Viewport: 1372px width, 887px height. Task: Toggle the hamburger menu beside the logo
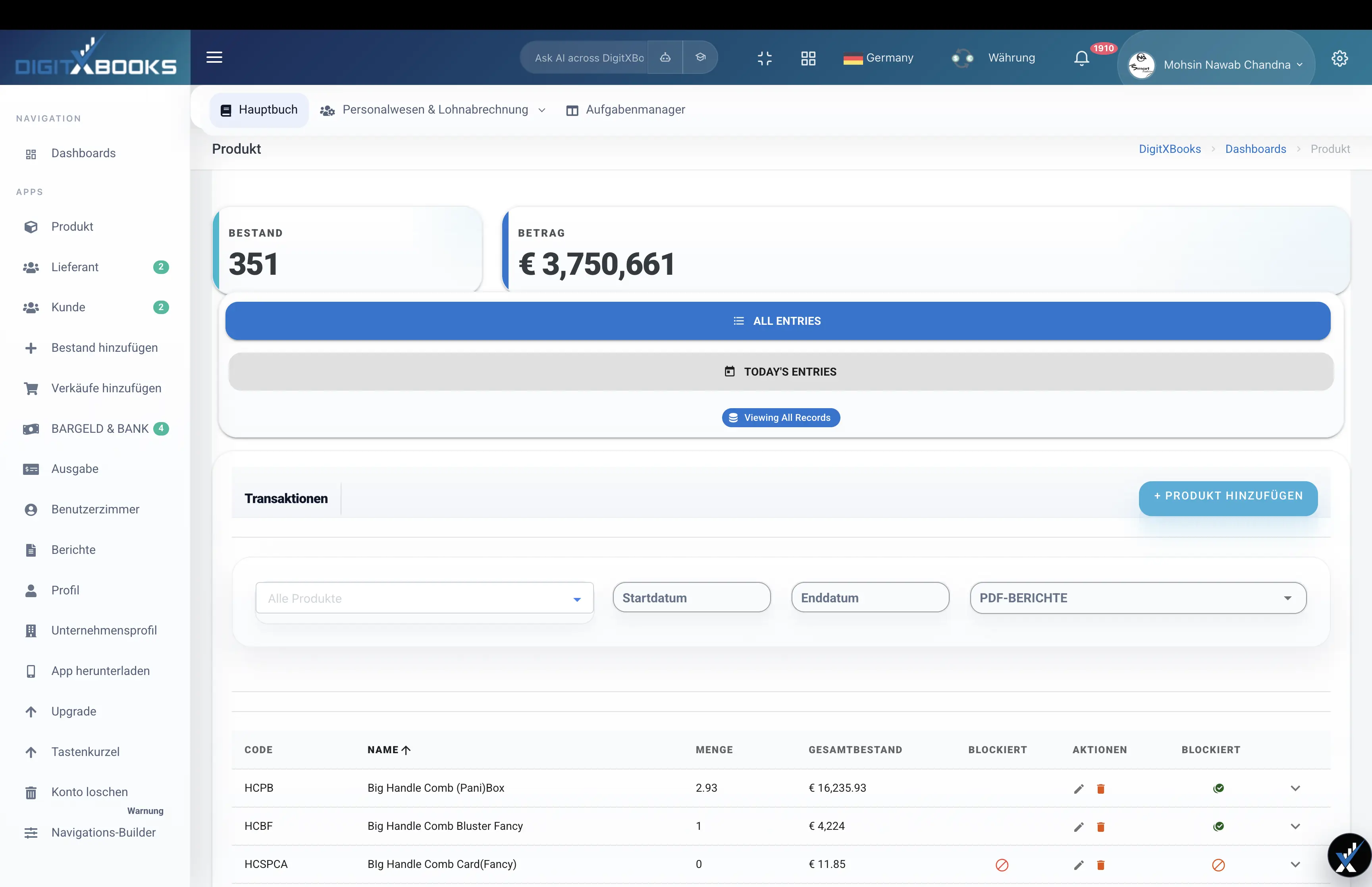214,57
